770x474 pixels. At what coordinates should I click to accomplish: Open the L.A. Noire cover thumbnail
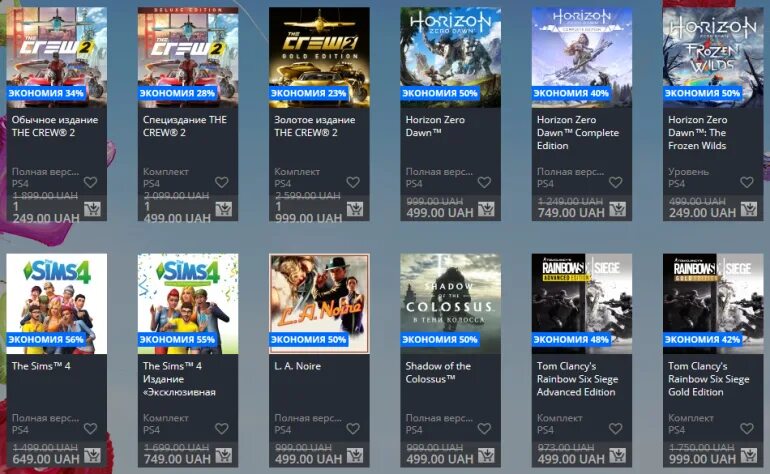coord(319,304)
